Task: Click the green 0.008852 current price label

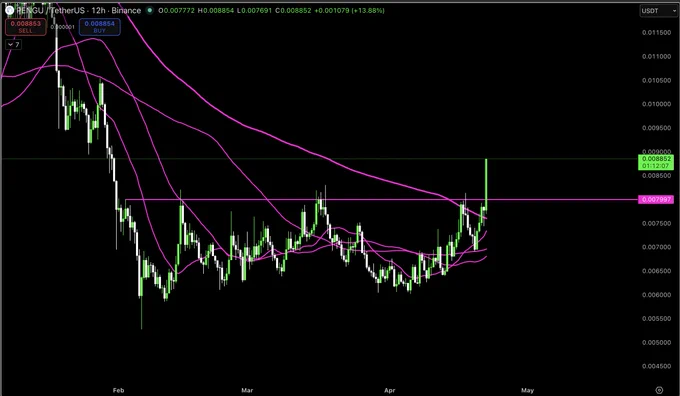Action: pos(655,162)
